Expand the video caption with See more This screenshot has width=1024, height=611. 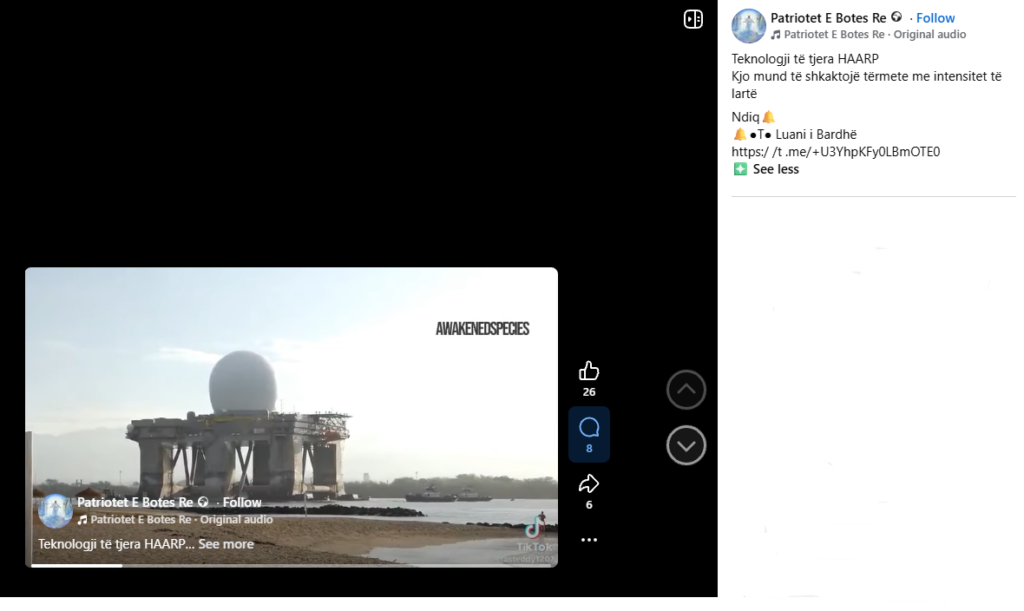(226, 544)
